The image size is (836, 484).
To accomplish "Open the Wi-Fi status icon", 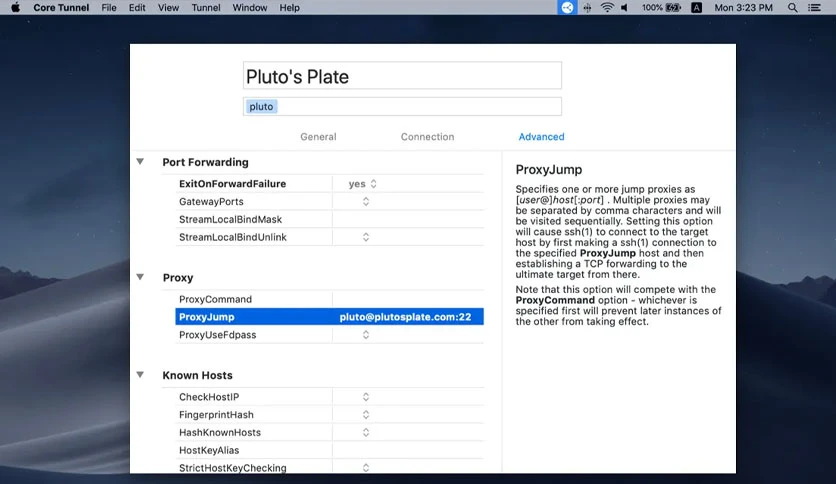I will (607, 7).
